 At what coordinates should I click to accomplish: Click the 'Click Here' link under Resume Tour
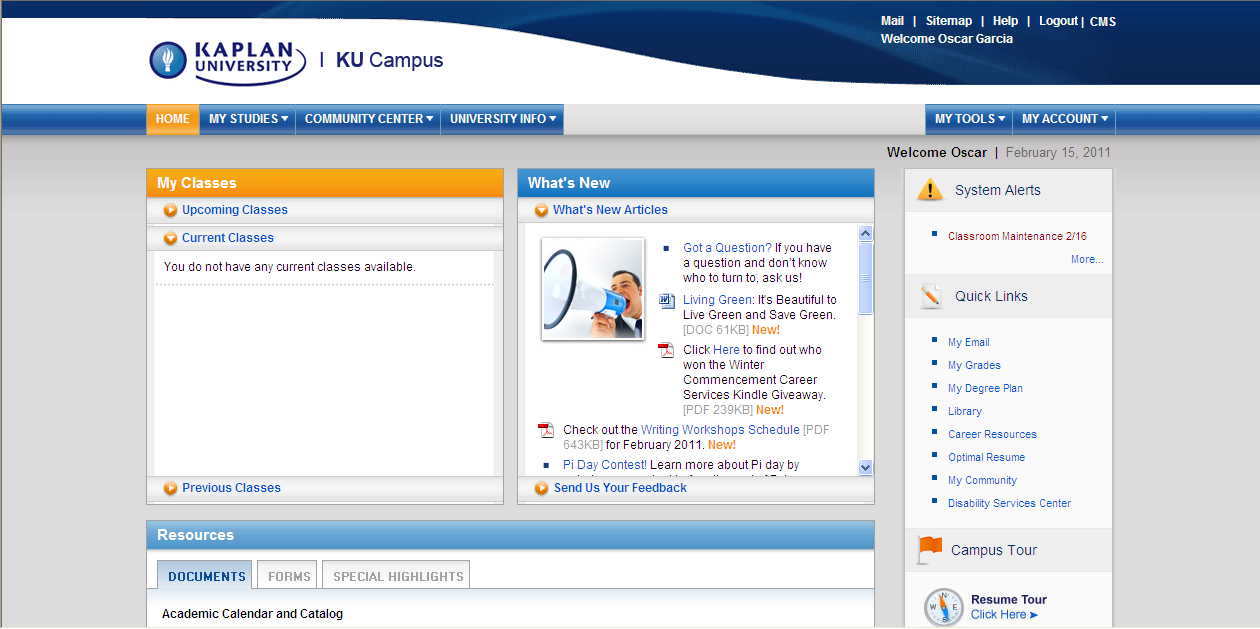click(1004, 615)
